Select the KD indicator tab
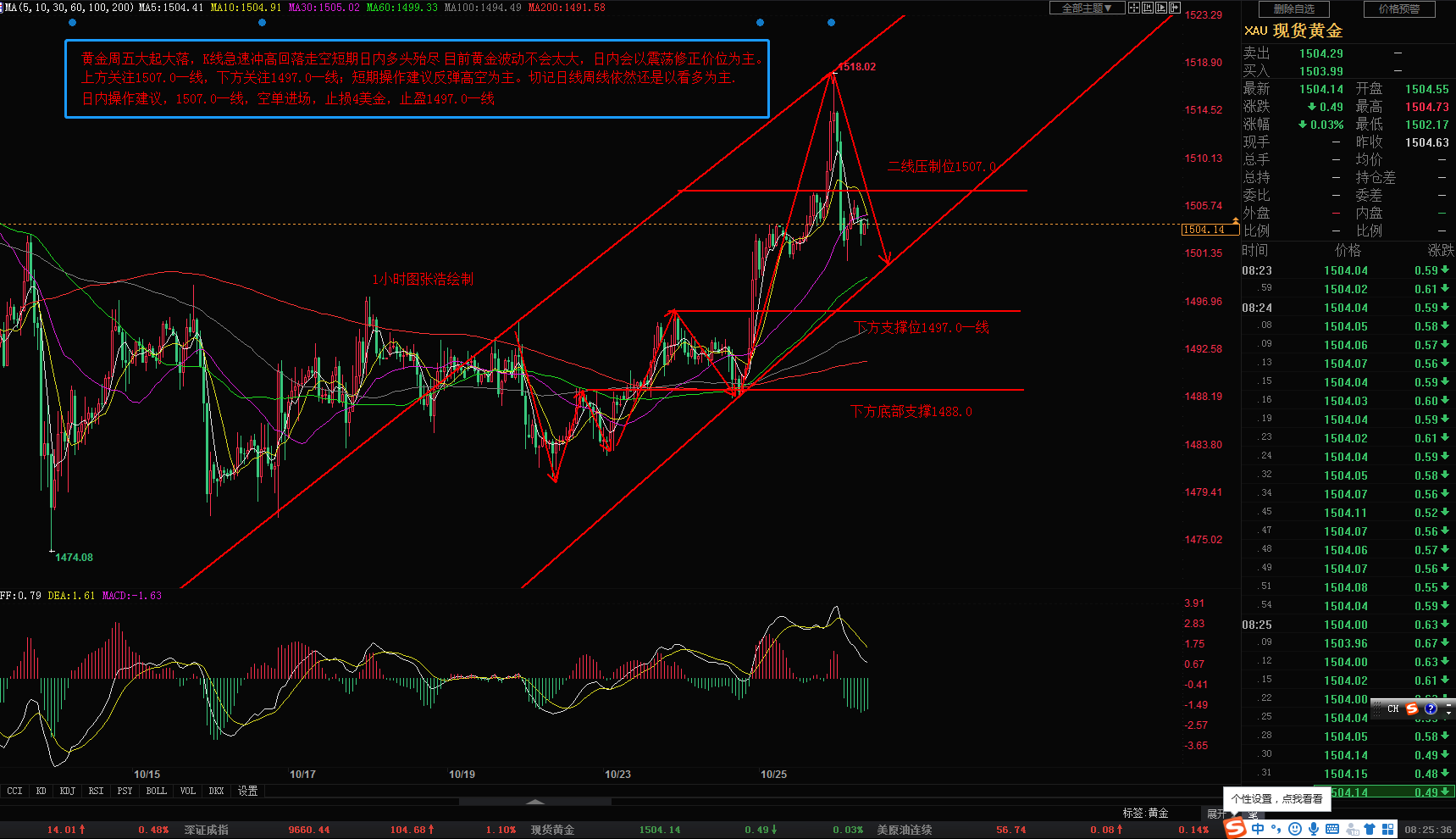This screenshot has width=1456, height=839. point(41,791)
